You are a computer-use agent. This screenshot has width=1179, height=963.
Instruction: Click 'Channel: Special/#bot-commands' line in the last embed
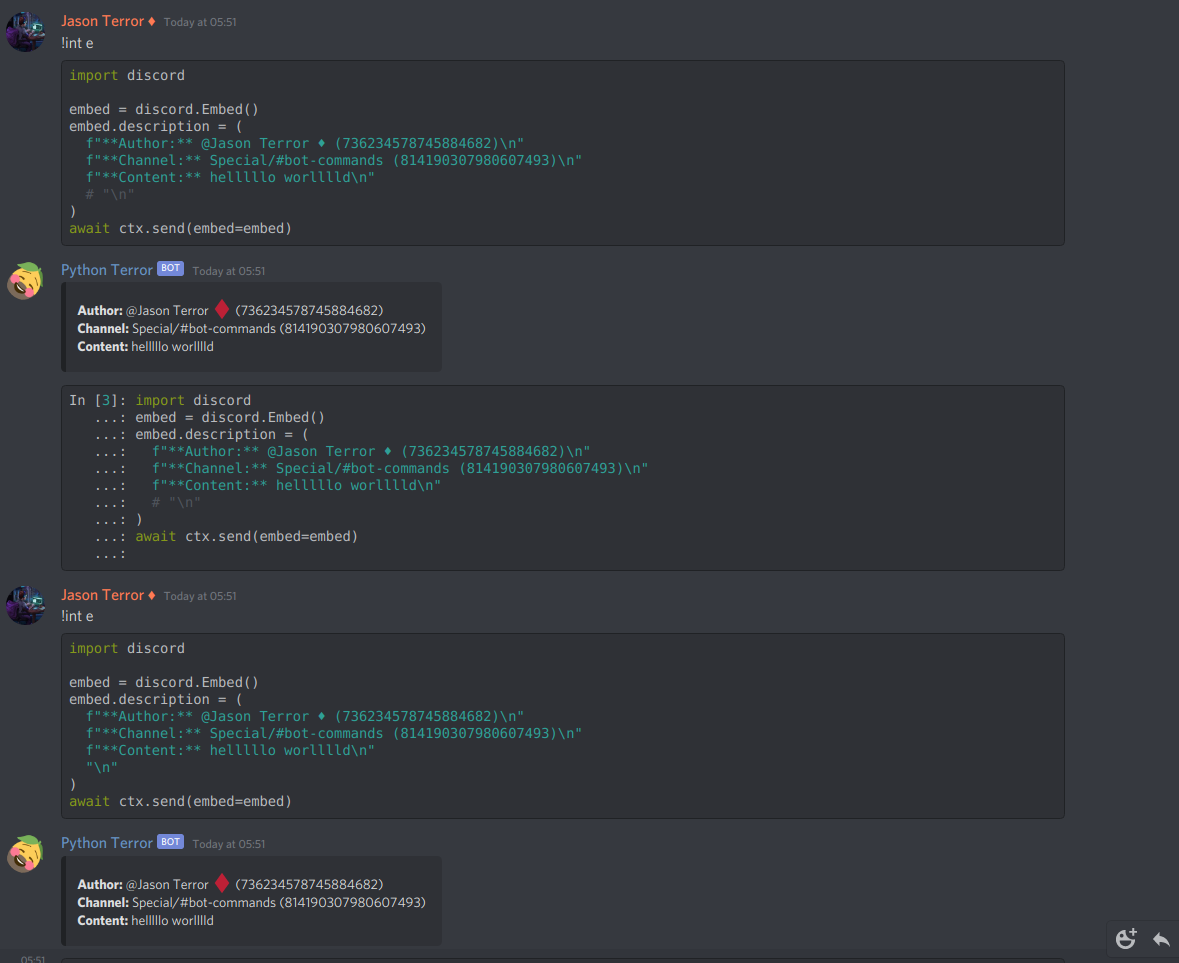coord(251,903)
